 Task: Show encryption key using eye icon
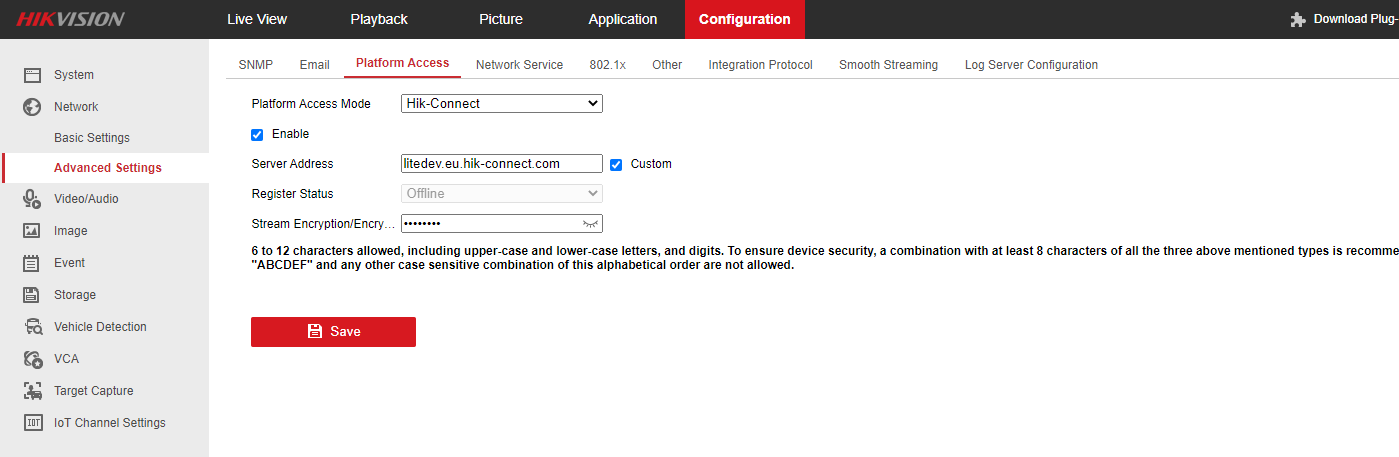[592, 224]
